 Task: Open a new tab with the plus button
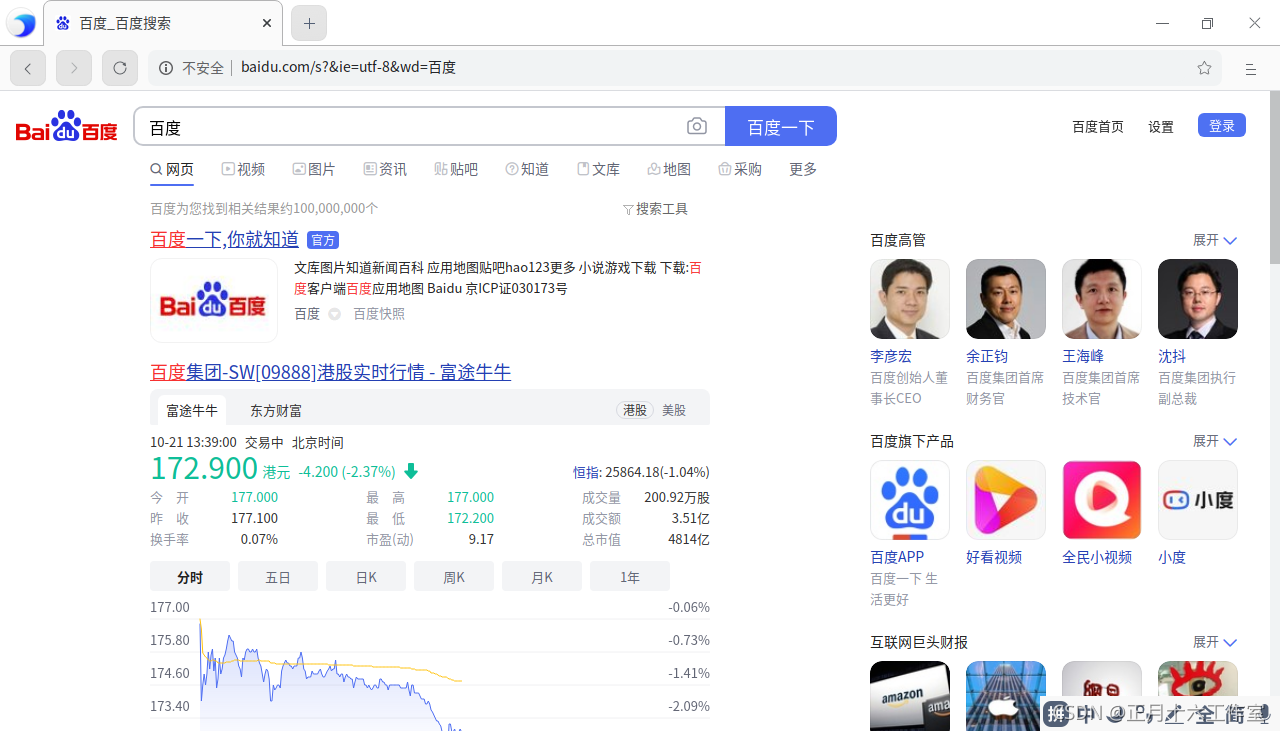[x=309, y=23]
